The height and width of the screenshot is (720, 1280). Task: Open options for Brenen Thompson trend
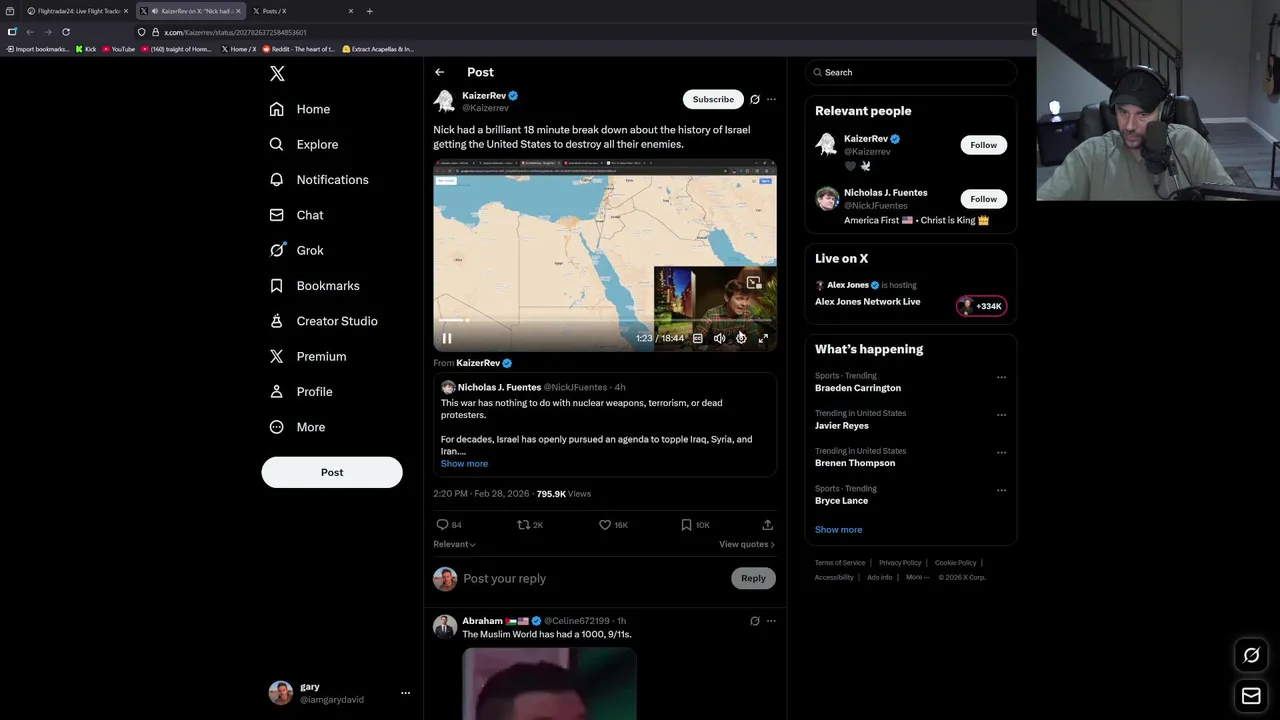pyautogui.click(x=1001, y=453)
